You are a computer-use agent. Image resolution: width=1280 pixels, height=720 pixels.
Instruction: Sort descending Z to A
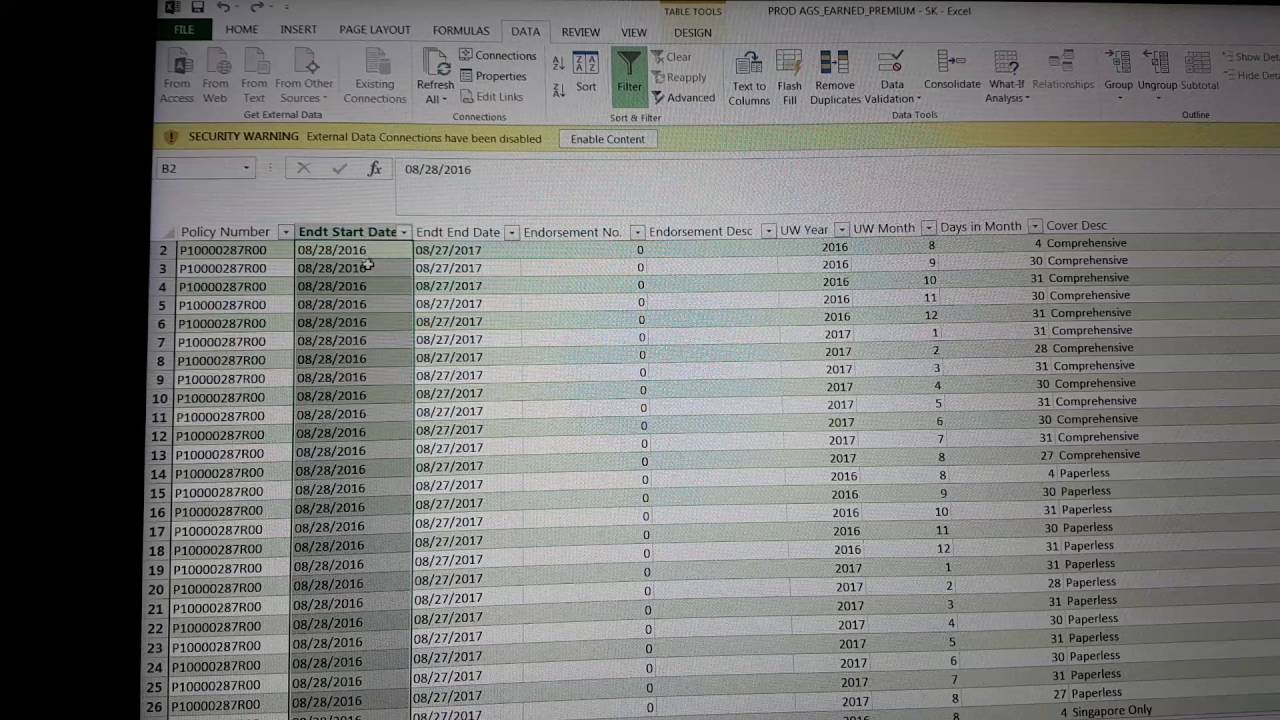pyautogui.click(x=558, y=90)
